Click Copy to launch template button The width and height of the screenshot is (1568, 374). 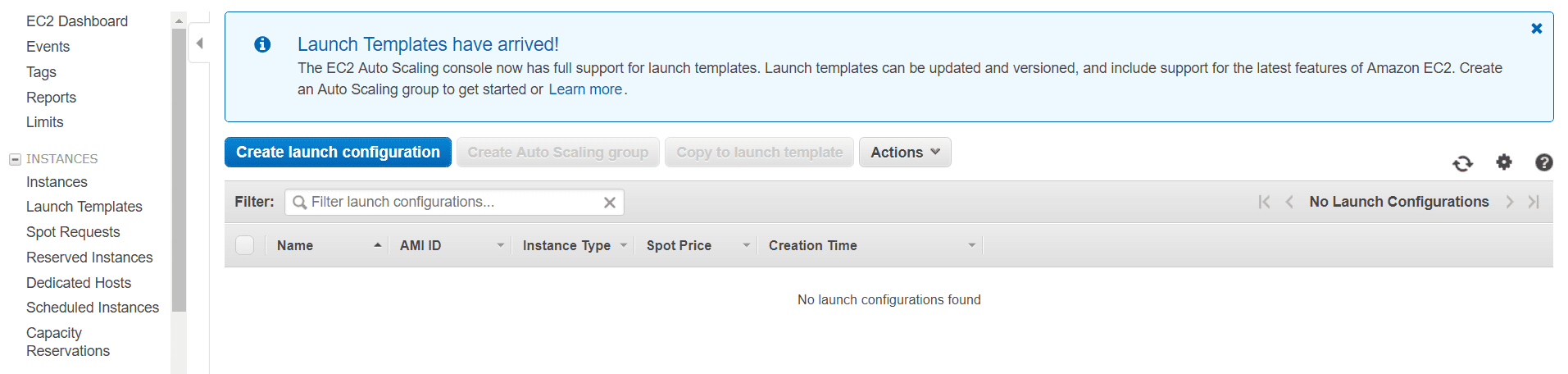pos(759,153)
